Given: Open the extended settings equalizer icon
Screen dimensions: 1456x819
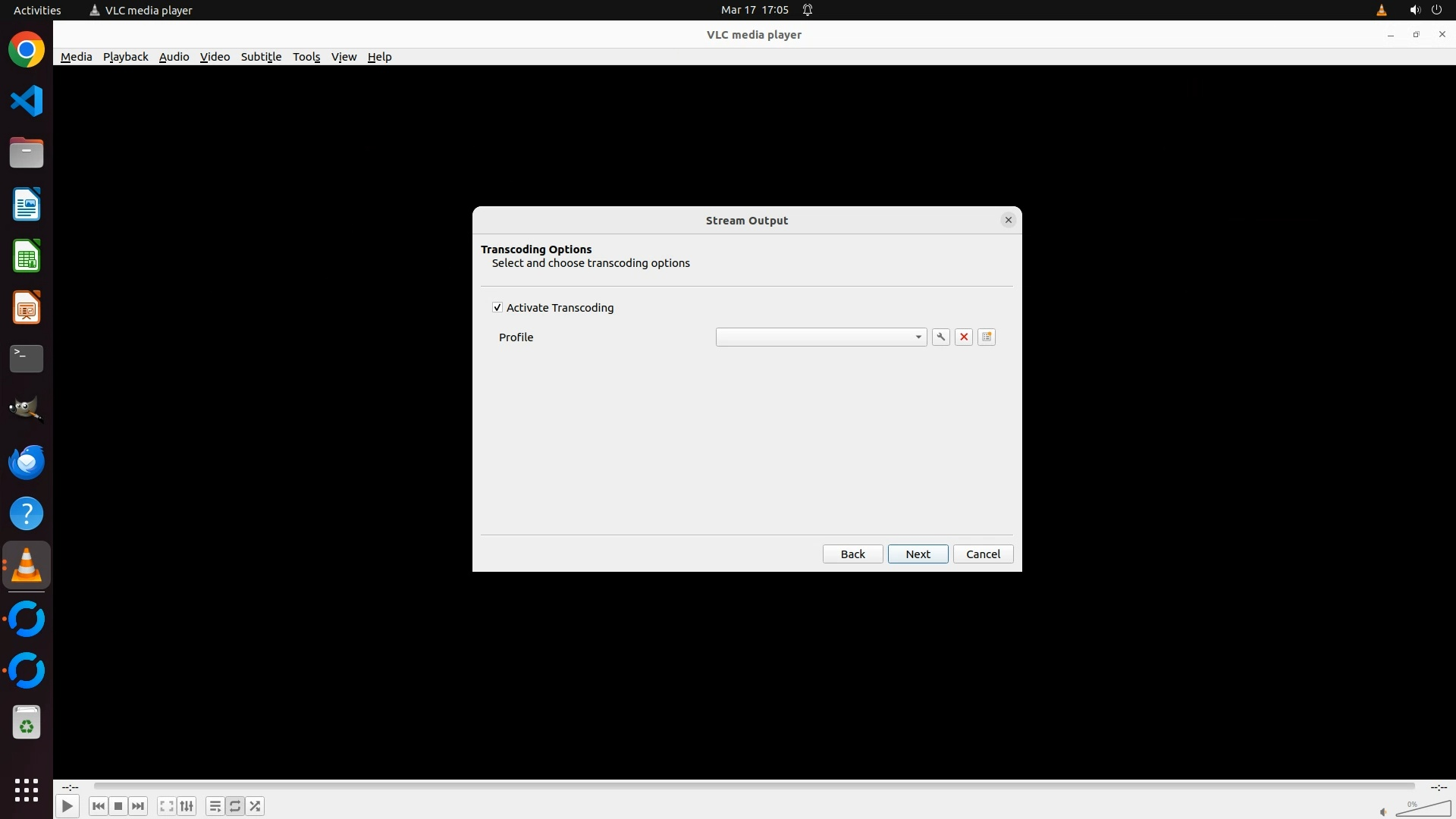Looking at the screenshot, I should pos(187,806).
